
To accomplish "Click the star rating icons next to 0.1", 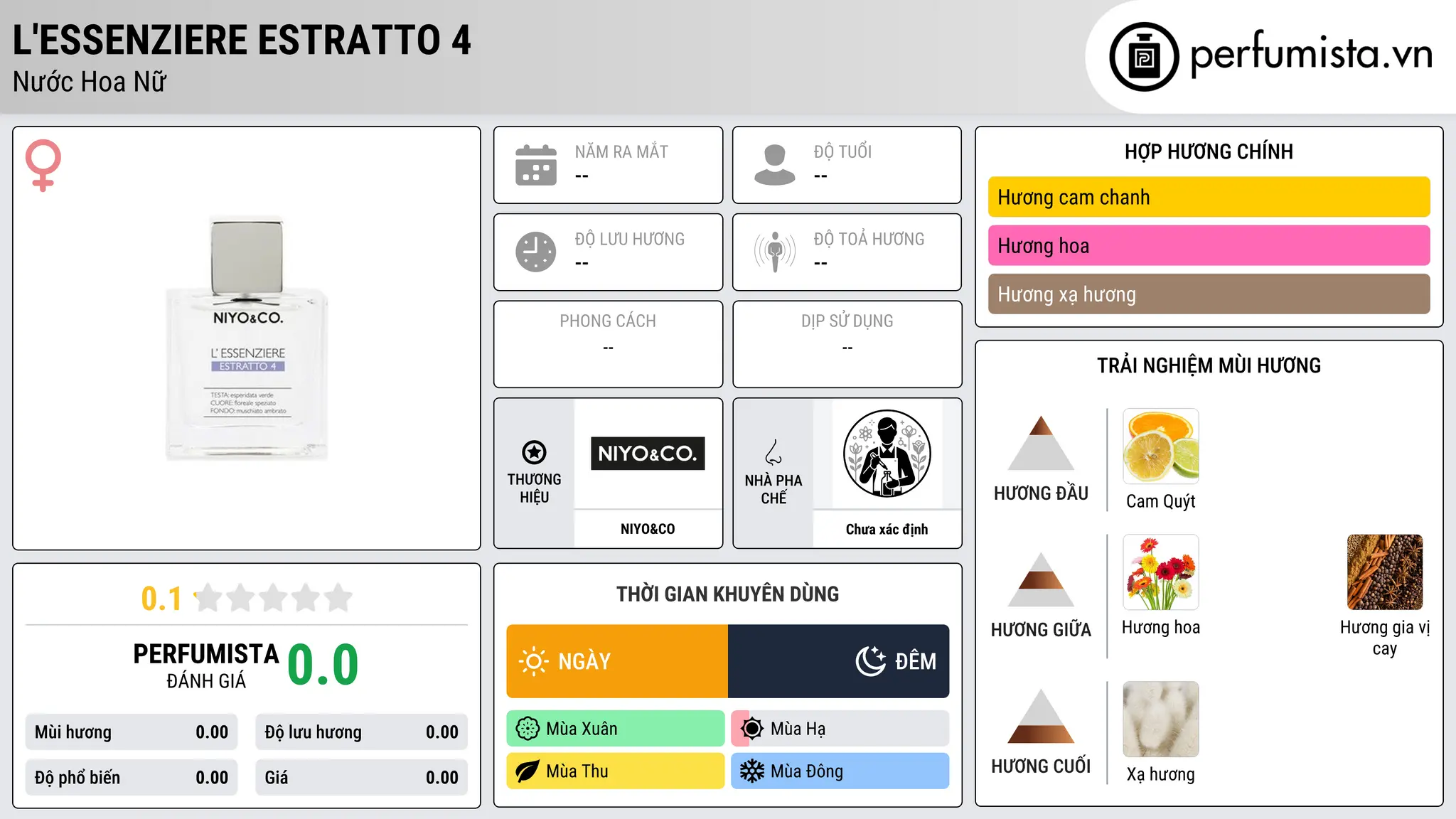I will (x=273, y=598).
